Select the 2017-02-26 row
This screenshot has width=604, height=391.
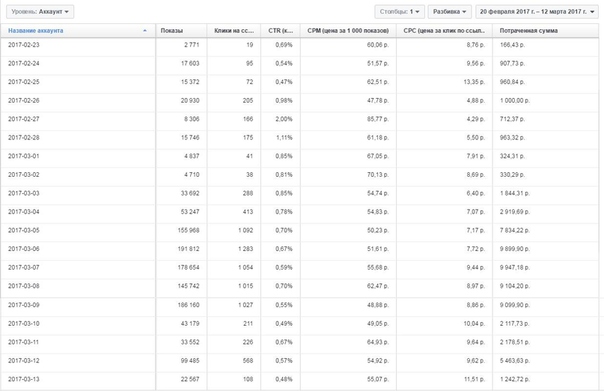300,101
